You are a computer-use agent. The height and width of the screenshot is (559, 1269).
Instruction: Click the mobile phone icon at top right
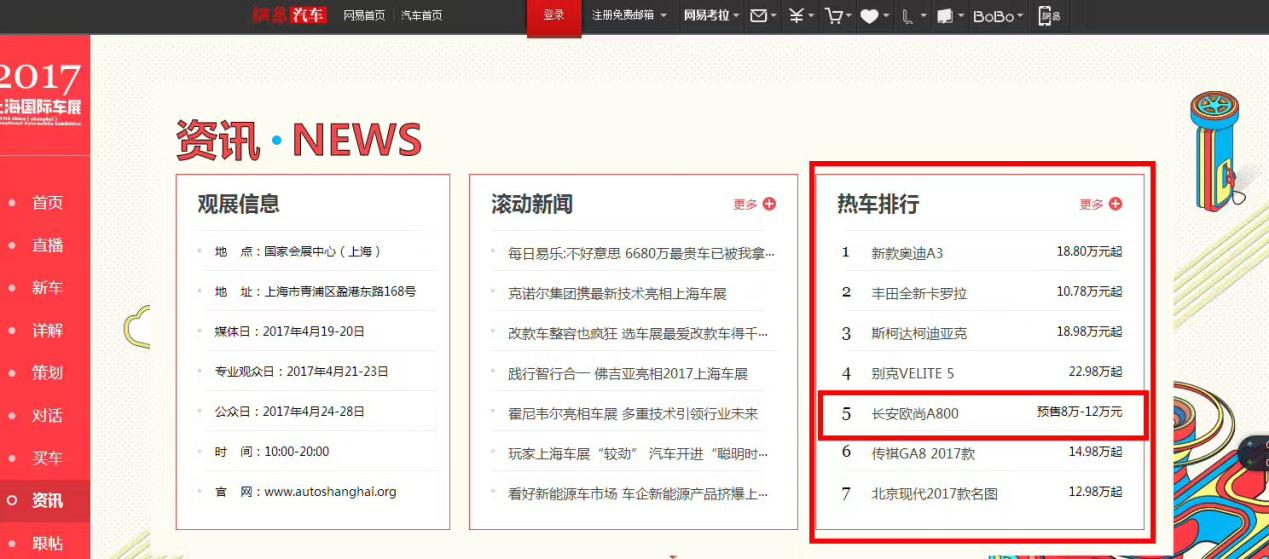[x=1046, y=16]
